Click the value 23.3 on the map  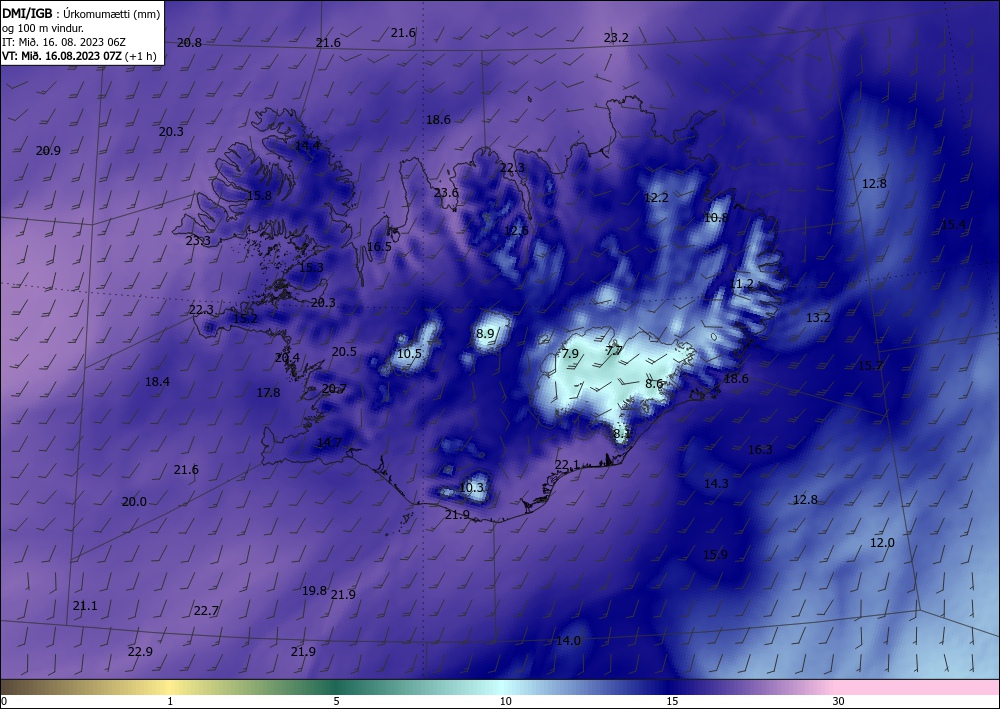tap(198, 240)
